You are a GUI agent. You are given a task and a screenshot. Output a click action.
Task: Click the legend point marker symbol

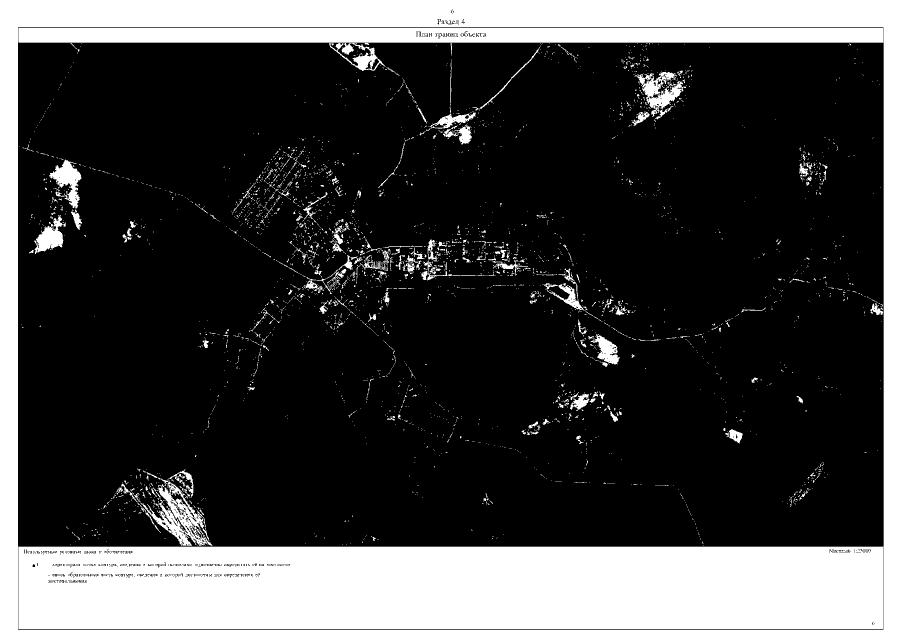tap(32, 566)
